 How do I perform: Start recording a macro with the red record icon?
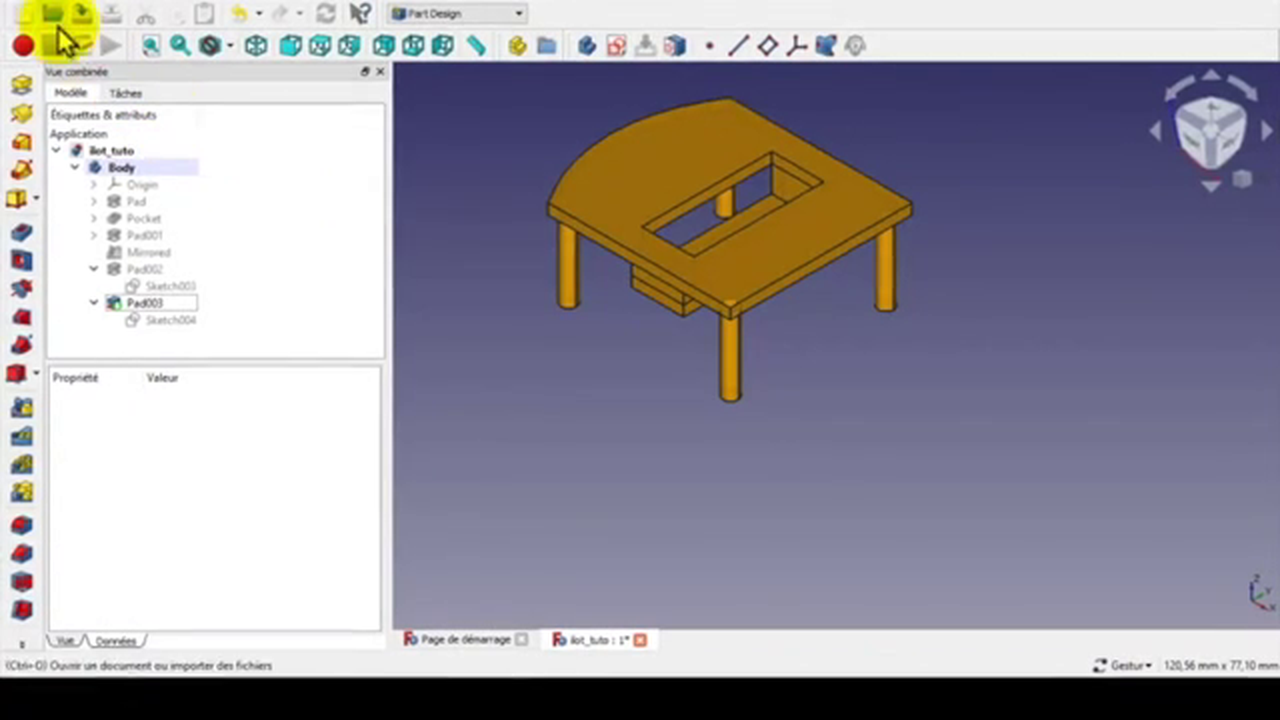pos(22,46)
